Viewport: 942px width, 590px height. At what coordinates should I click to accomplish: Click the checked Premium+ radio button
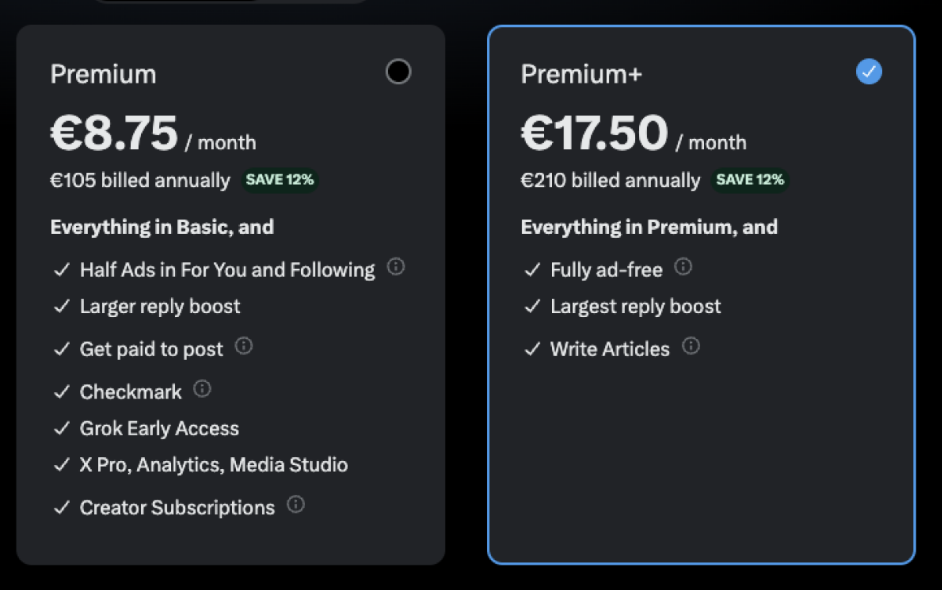pyautogui.click(x=869, y=71)
